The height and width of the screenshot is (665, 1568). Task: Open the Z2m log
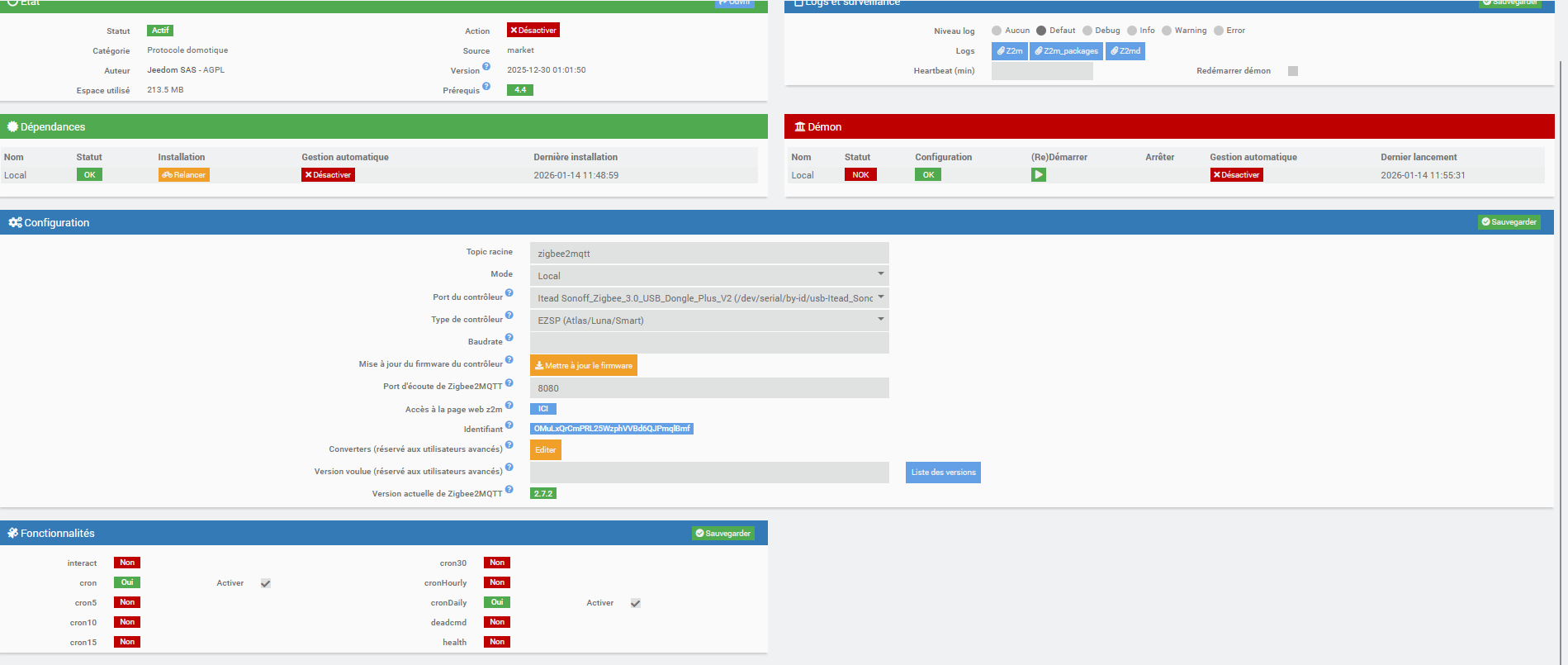pyautogui.click(x=1009, y=51)
